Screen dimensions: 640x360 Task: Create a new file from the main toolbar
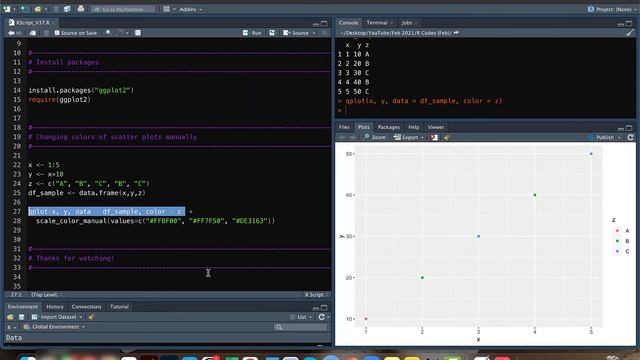7,9
